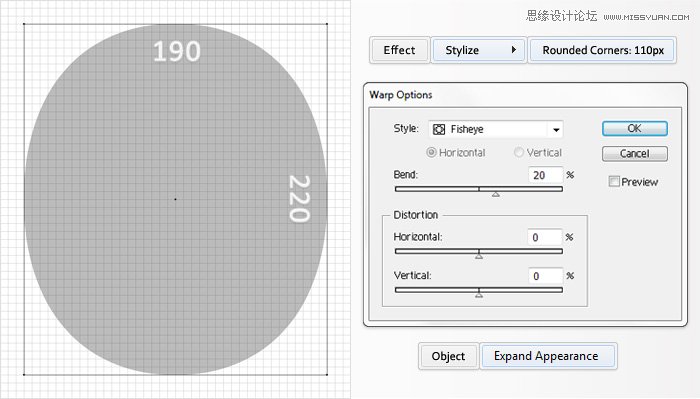The image size is (700, 399).
Task: Confirm warp with OK button
Action: coord(634,129)
